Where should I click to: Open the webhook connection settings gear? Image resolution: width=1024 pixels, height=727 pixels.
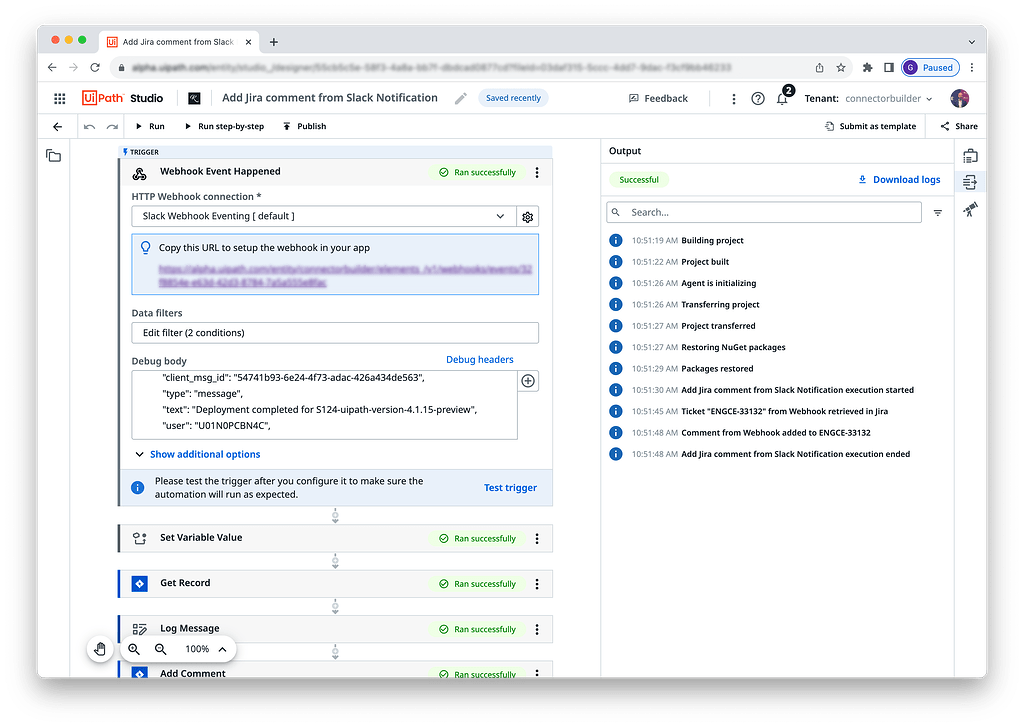527,216
